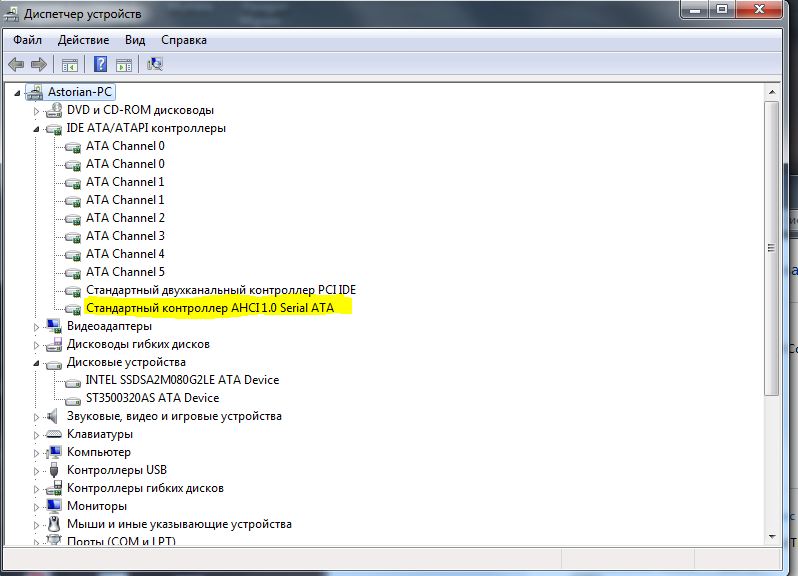Image resolution: width=798 pixels, height=576 pixels.
Task: Select Стандартный контроллер AHCI 1.0 Serial ATA
Action: click(x=210, y=308)
